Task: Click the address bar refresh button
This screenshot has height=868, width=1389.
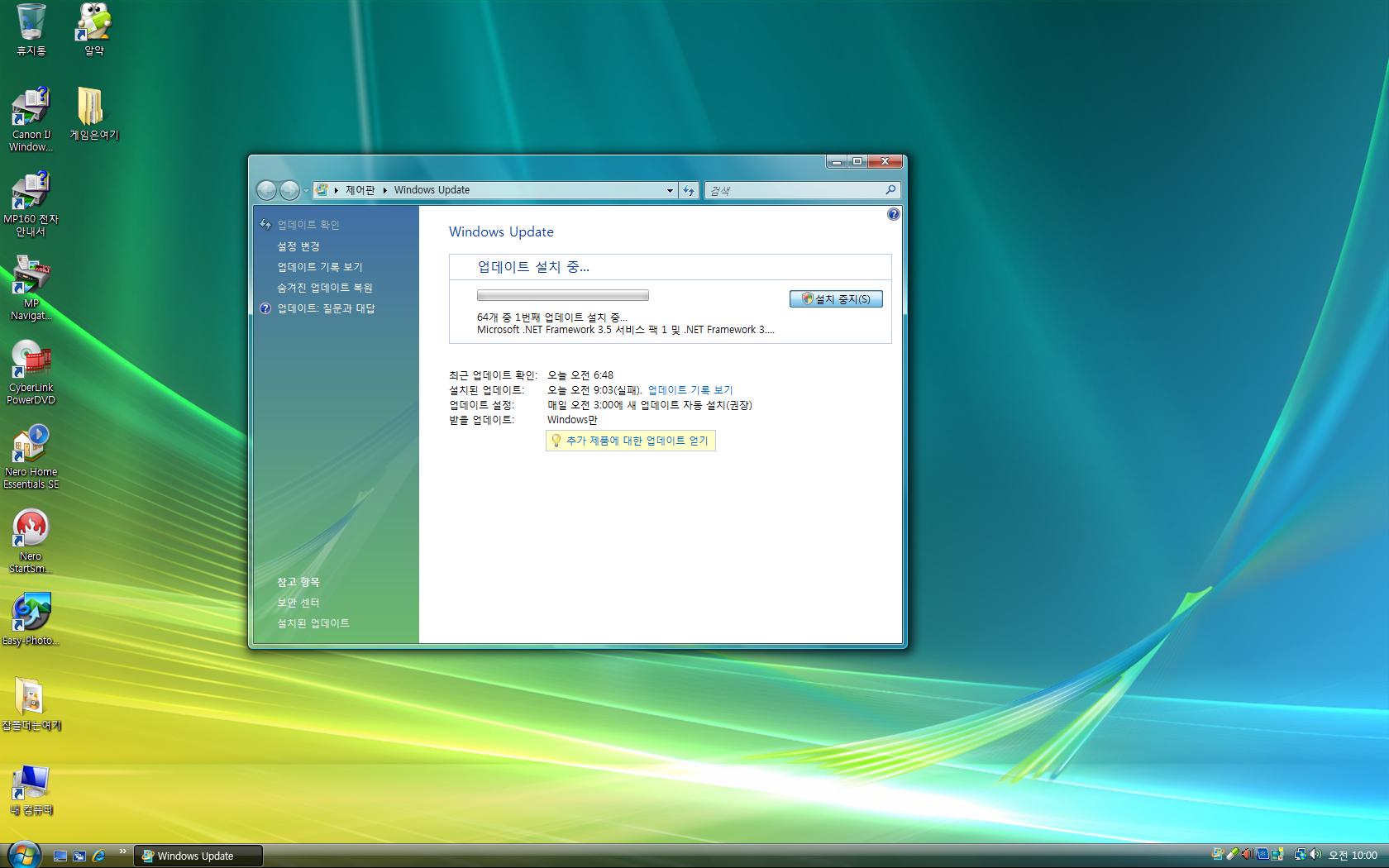Action: tap(689, 190)
